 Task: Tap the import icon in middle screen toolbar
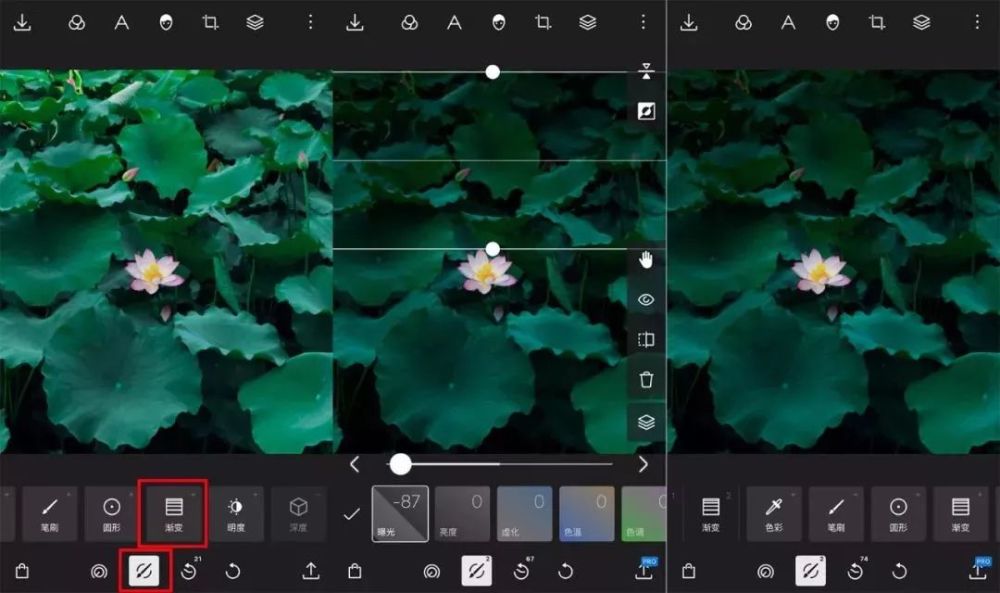355,23
